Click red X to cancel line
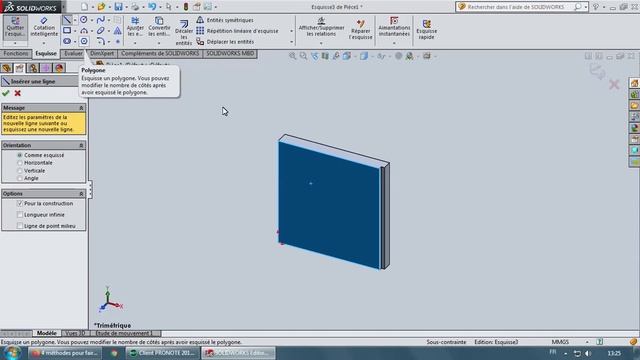The height and width of the screenshot is (360, 640). (x=18, y=93)
